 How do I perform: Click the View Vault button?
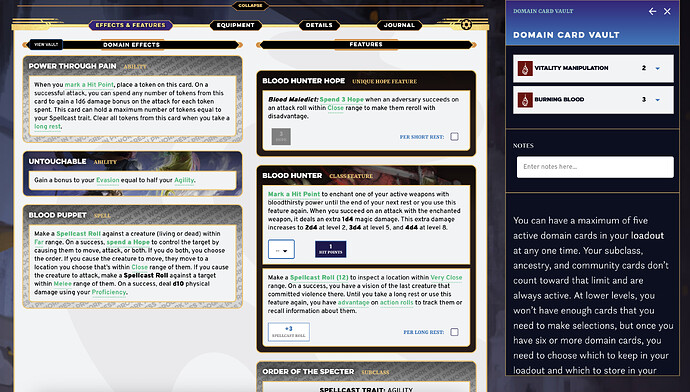(46, 44)
